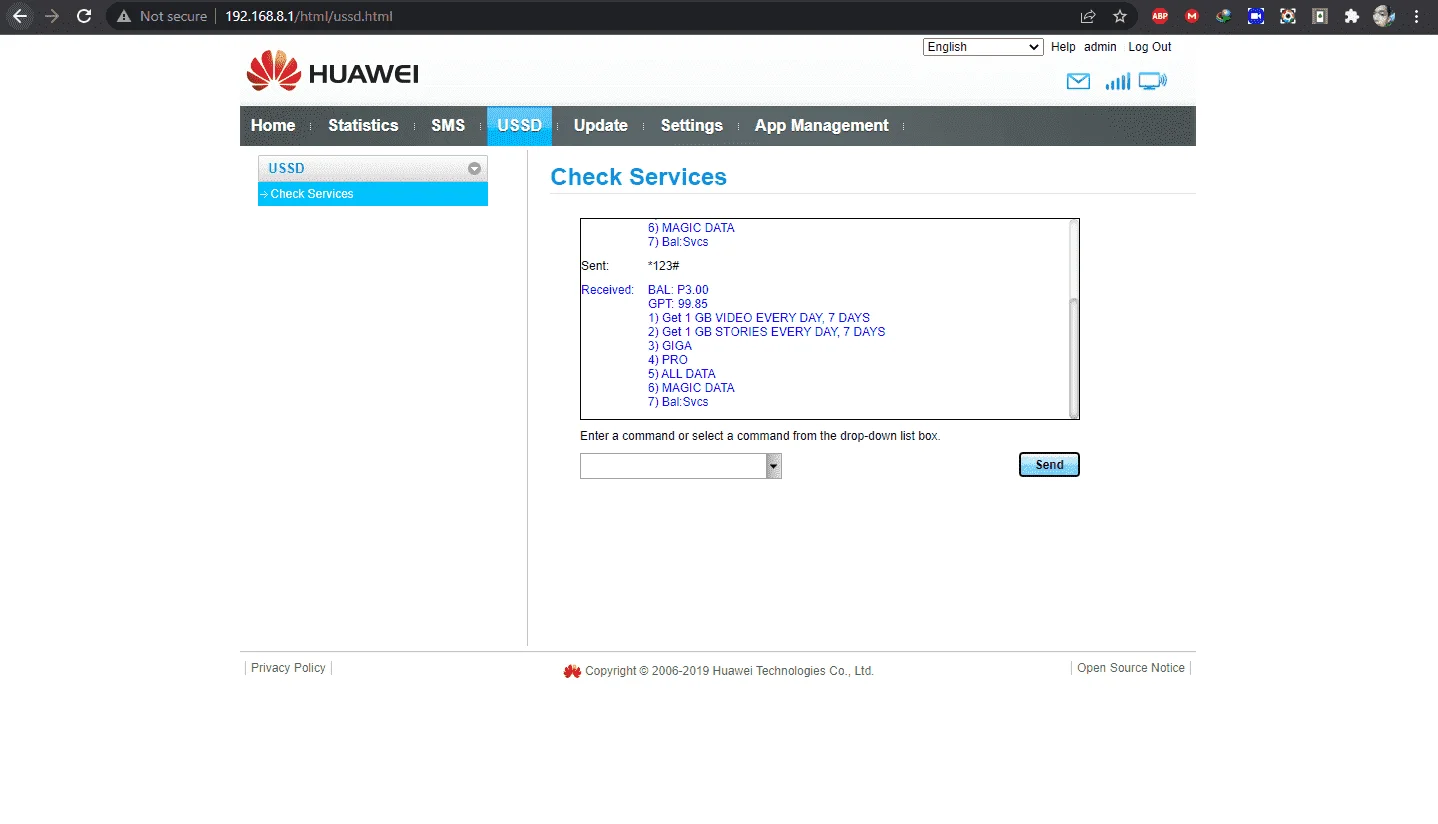Open the App Management tab
This screenshot has height=824, width=1438.
[x=822, y=125]
